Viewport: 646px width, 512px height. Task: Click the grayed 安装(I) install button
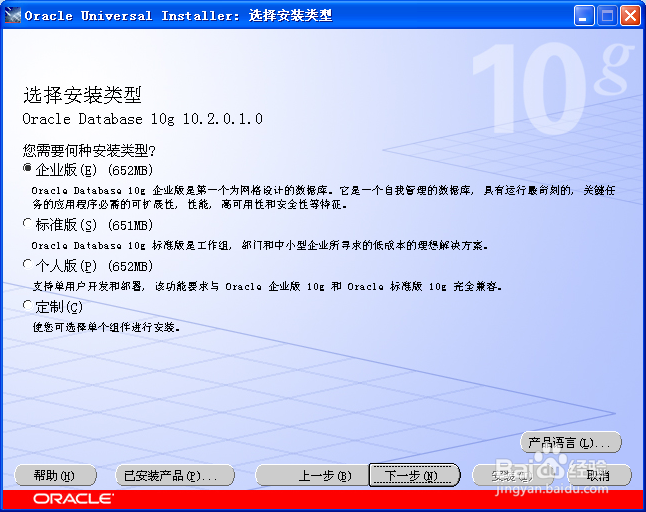pyautogui.click(x=512, y=475)
